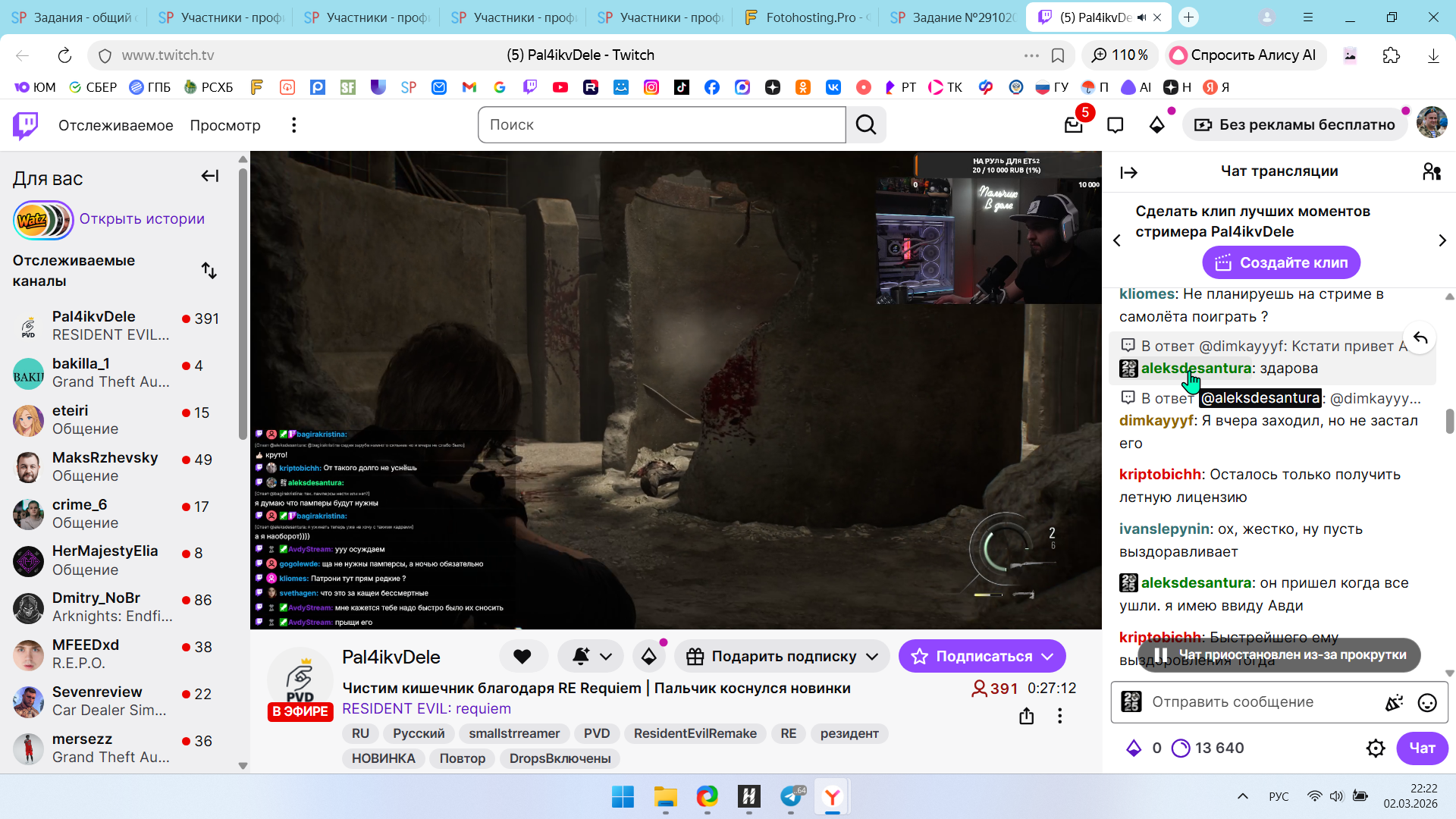
Task: Open chat community members icon
Action: 1431,172
